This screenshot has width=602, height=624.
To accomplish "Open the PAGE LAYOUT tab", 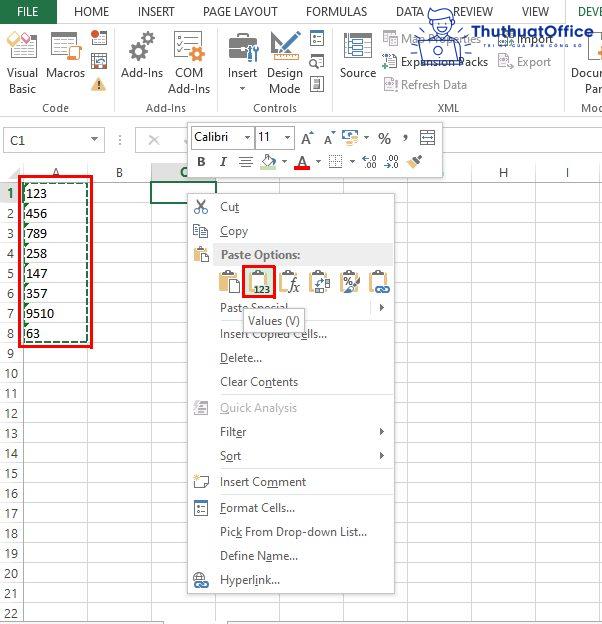I will tap(240, 12).
